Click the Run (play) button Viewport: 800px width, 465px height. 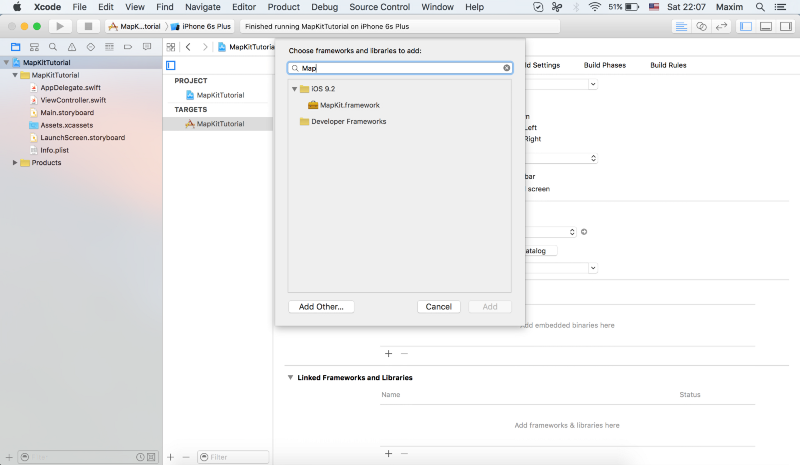coord(60,26)
